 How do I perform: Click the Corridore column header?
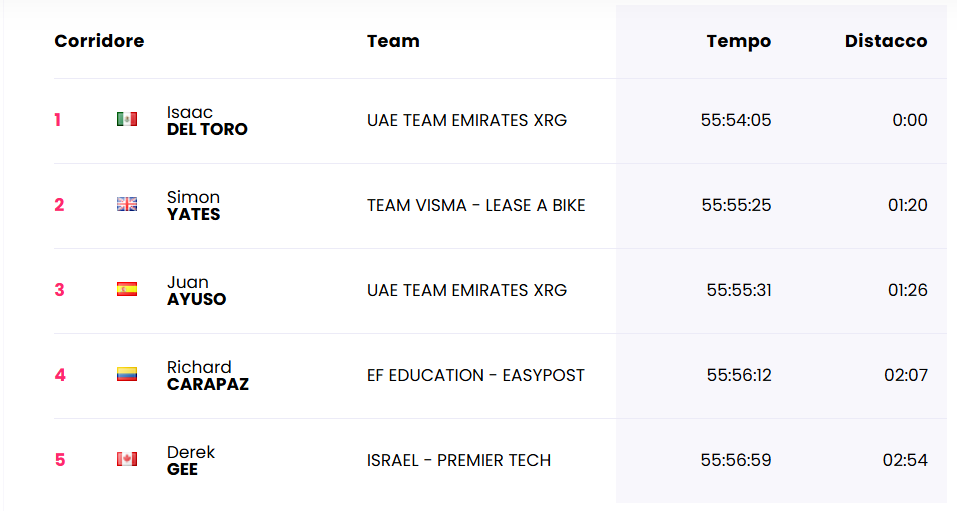[x=99, y=41]
